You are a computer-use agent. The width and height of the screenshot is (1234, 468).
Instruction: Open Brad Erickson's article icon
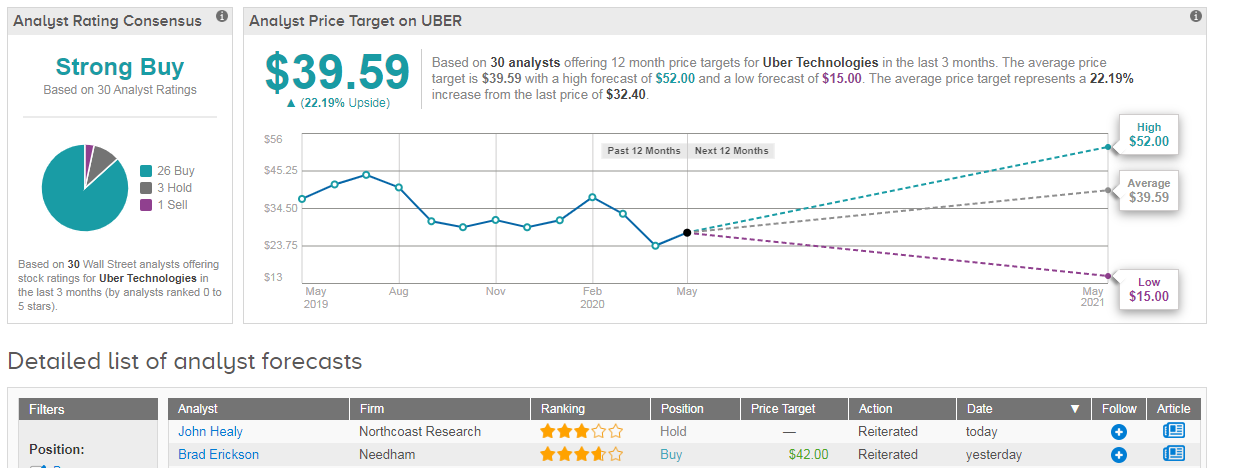point(1174,454)
